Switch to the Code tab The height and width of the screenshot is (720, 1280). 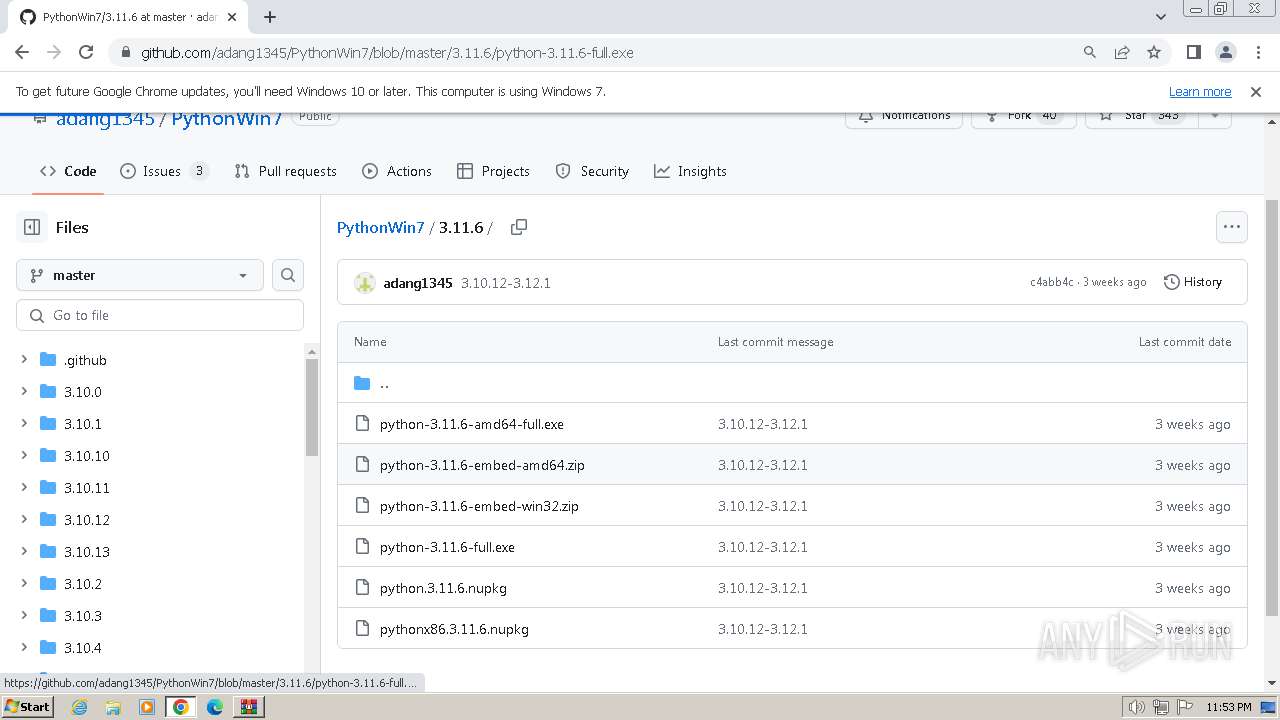68,171
